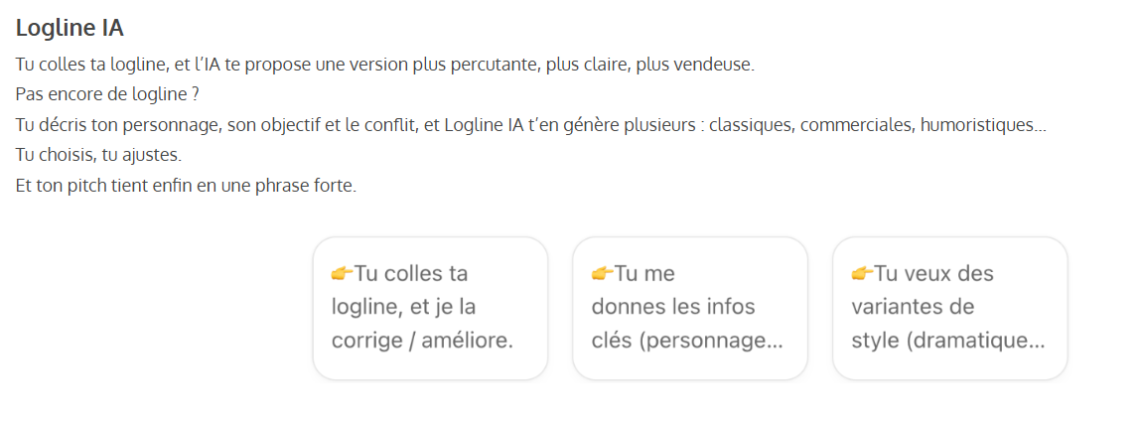Click the pointing hand icon before 'Tu me'
The width and height of the screenshot is (1140, 425).
pos(601,273)
